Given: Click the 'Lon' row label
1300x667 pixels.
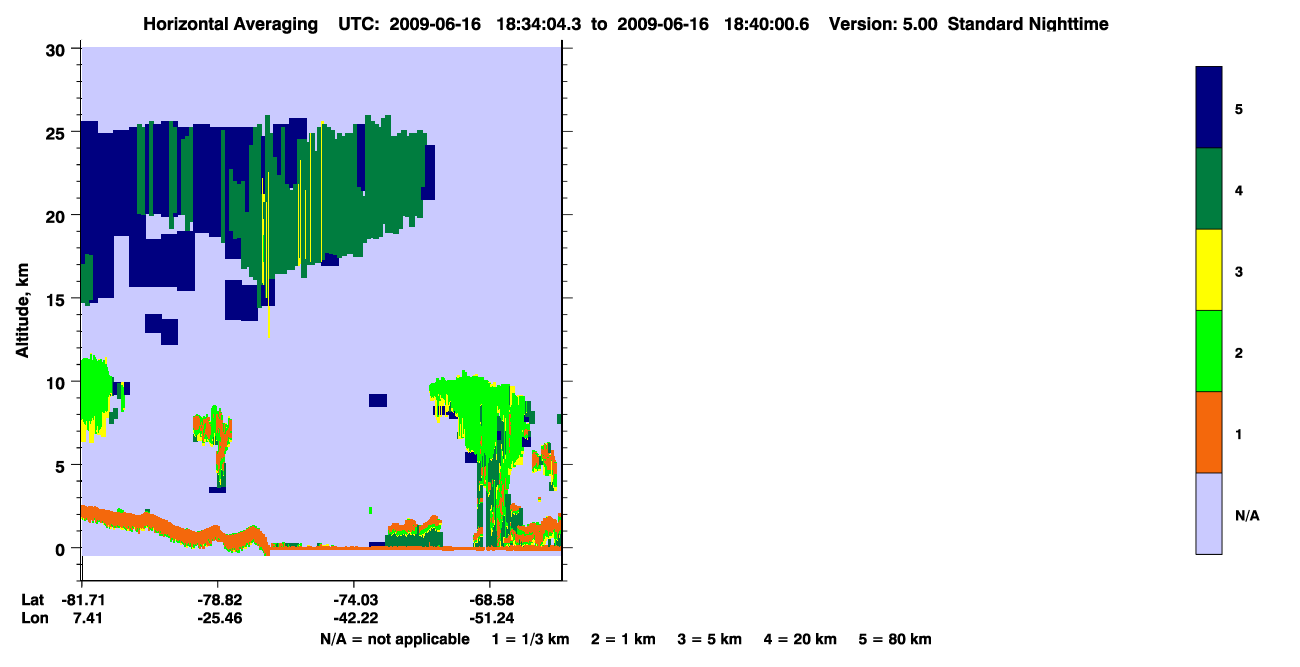Looking at the screenshot, I should pos(34,618).
